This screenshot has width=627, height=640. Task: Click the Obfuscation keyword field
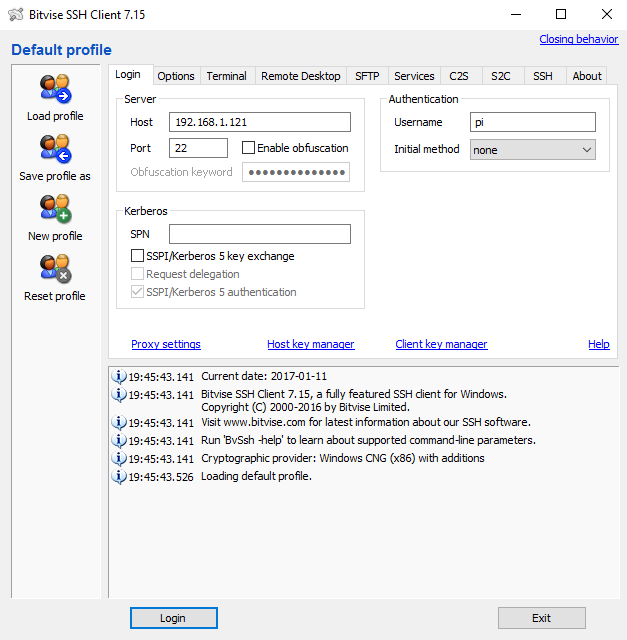pos(296,172)
